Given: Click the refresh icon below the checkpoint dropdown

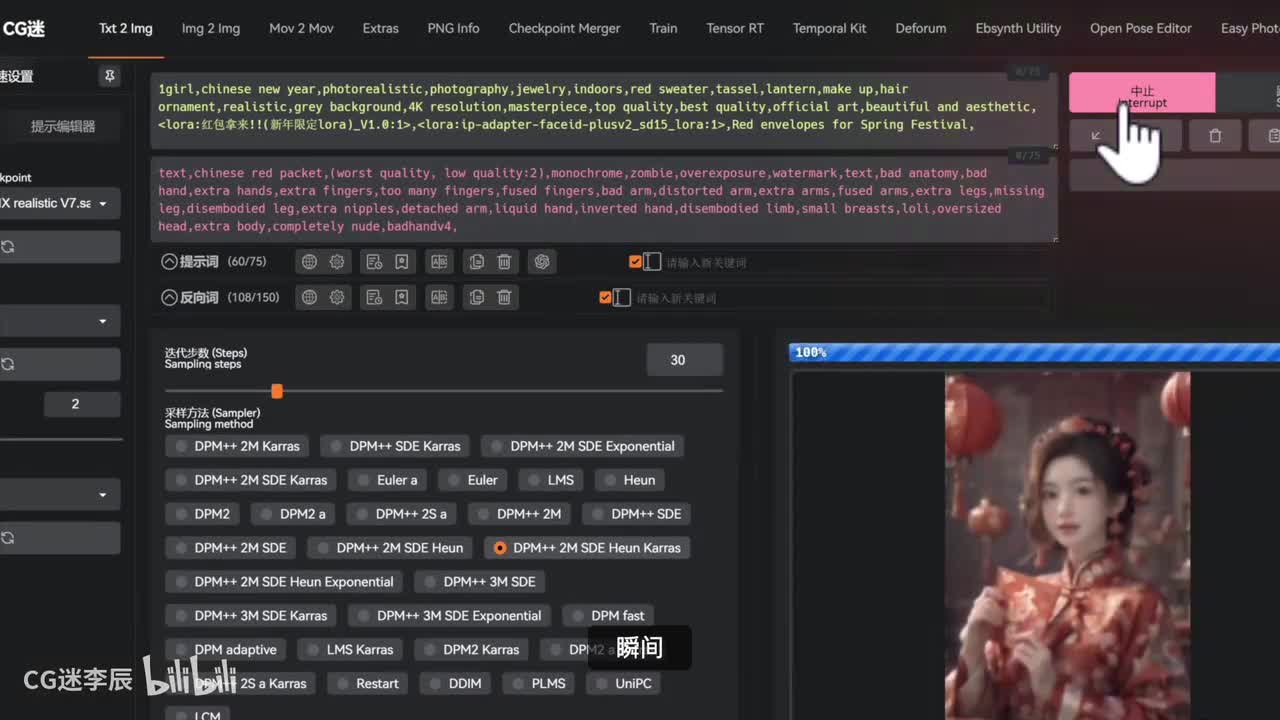Looking at the screenshot, I should (x=8, y=246).
